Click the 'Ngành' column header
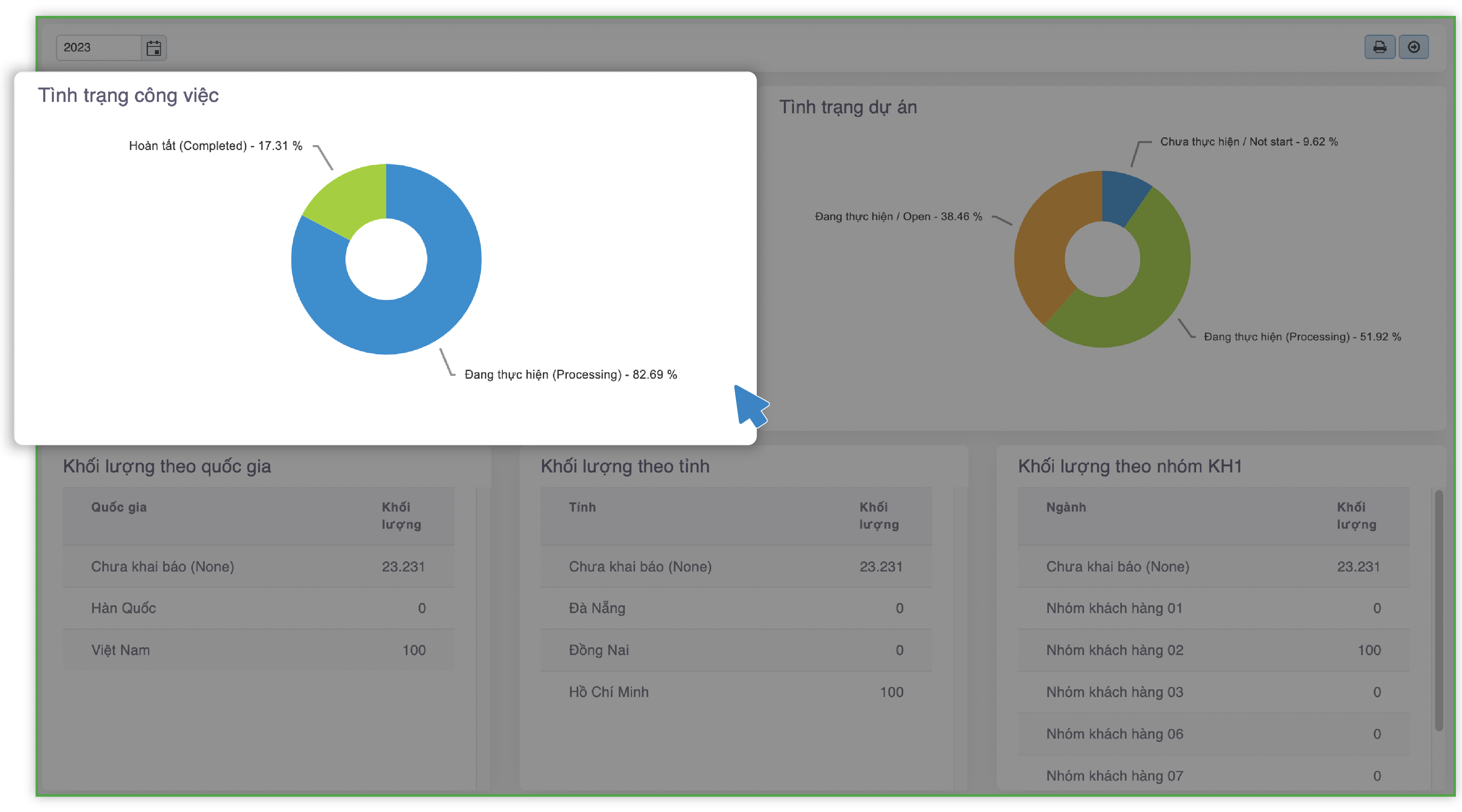 [x=1066, y=507]
